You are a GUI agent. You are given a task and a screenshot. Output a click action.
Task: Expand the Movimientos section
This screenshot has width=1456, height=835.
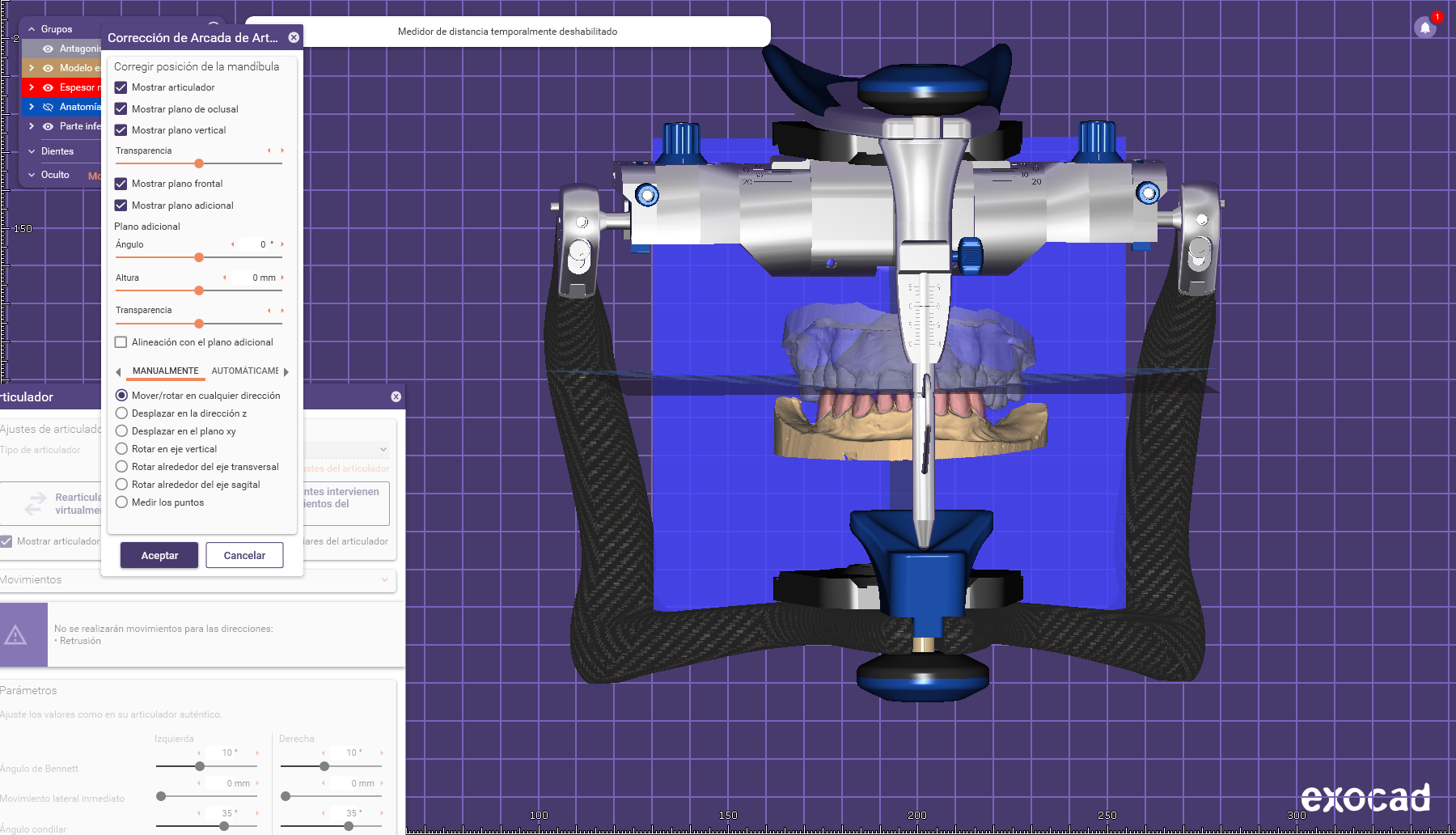click(x=384, y=579)
